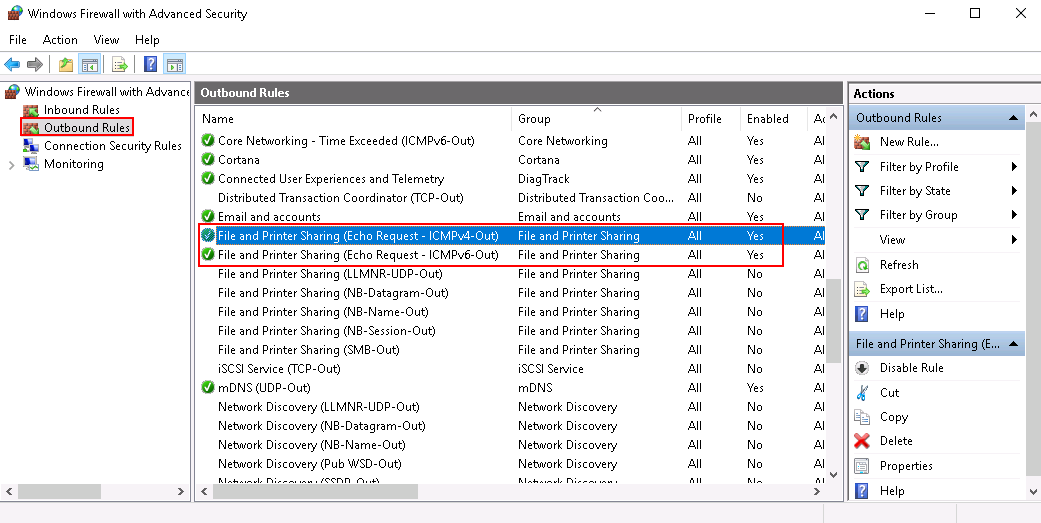Image resolution: width=1041 pixels, height=523 pixels.
Task: Click the rules list scroll down arrow
Action: (834, 475)
